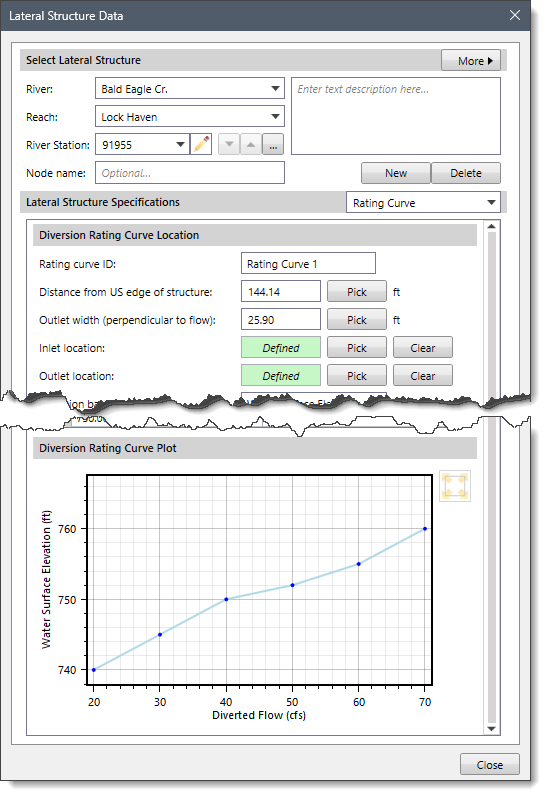Click the plot data point at 20 cfs
The image size is (546, 792).
[94, 670]
